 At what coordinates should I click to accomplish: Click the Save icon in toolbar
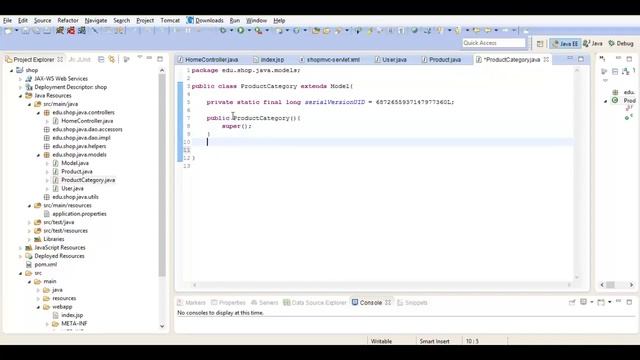pyautogui.click(x=25, y=31)
